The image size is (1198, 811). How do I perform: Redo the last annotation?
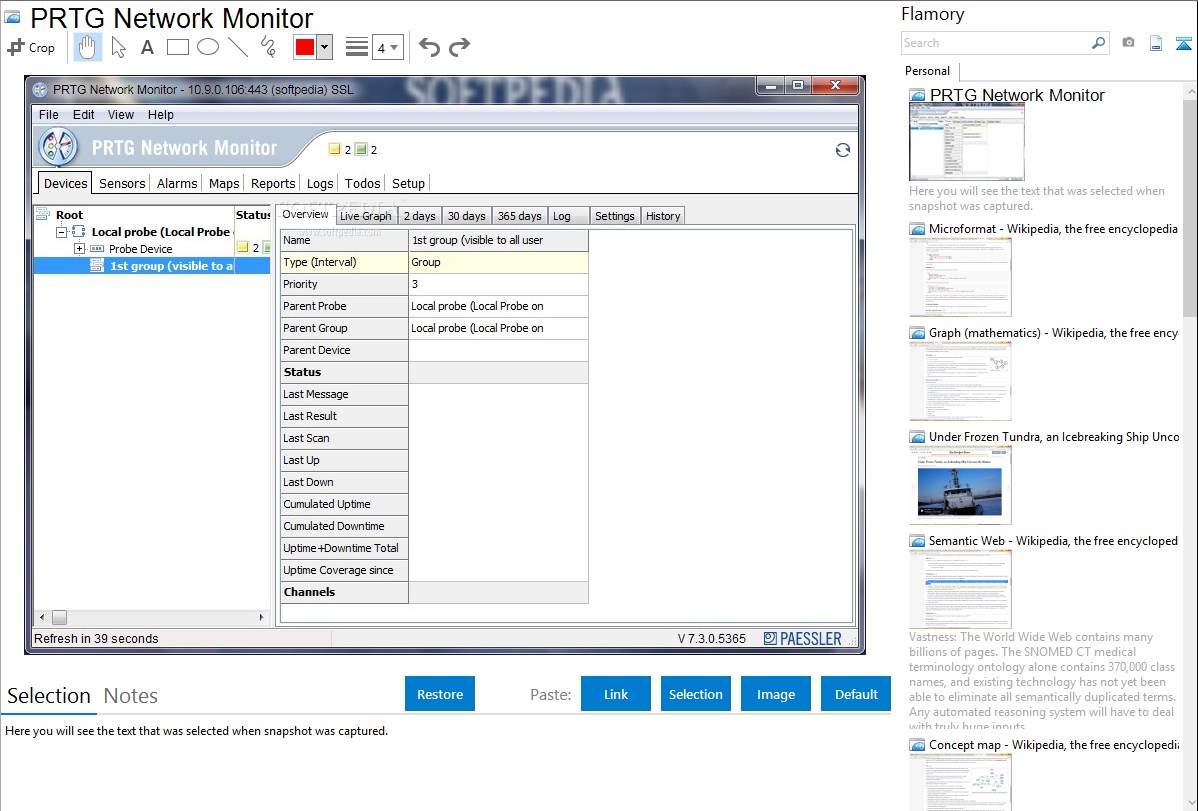coord(459,47)
